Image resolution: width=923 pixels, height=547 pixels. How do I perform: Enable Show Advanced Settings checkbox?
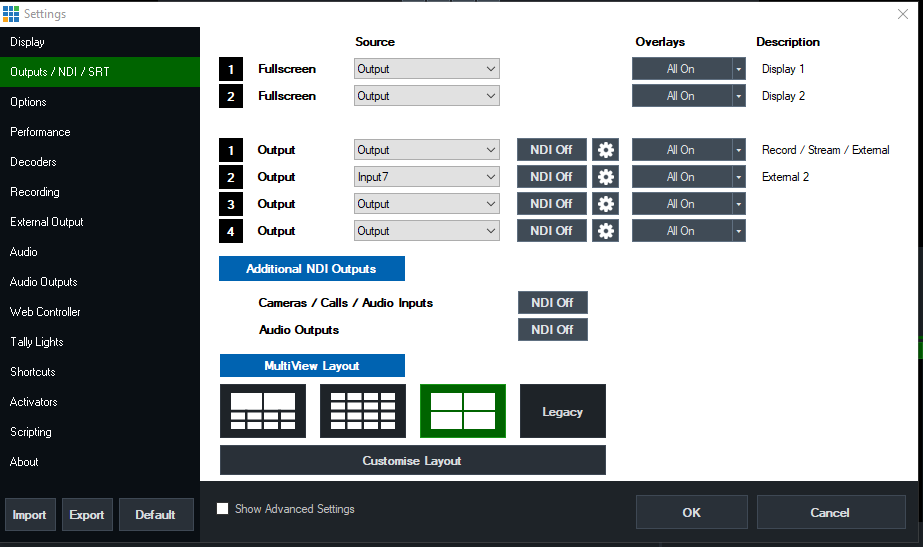point(223,509)
